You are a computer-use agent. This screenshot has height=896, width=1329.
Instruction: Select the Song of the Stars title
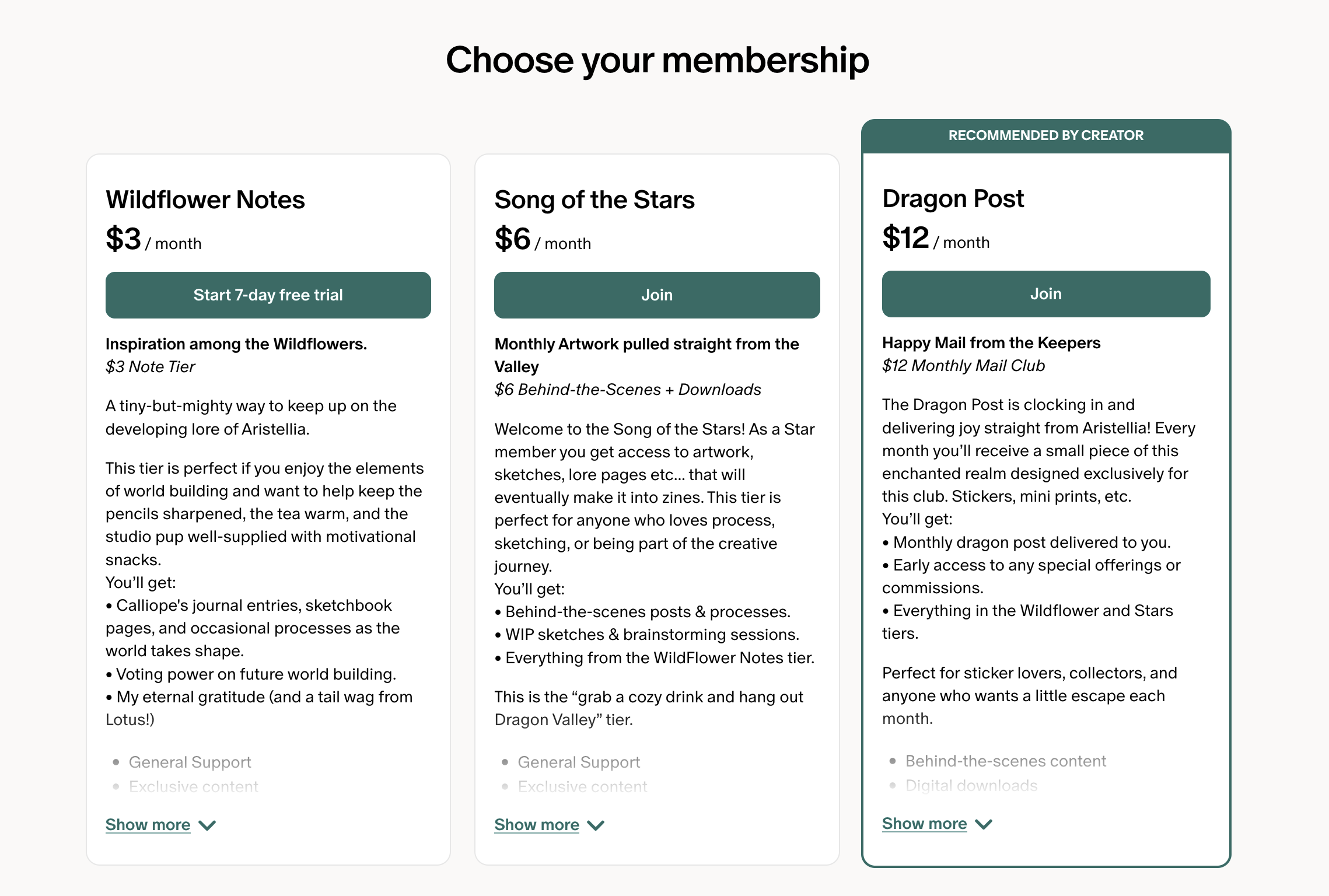594,199
